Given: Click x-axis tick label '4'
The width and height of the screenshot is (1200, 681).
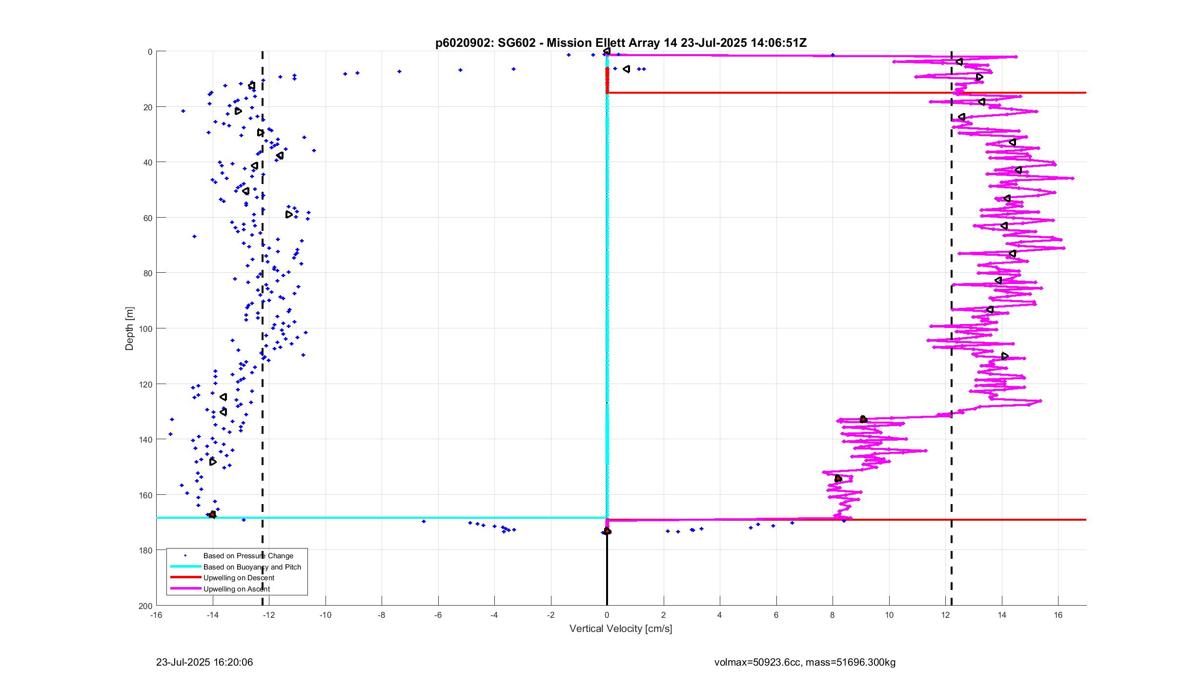Looking at the screenshot, I should click(720, 614).
